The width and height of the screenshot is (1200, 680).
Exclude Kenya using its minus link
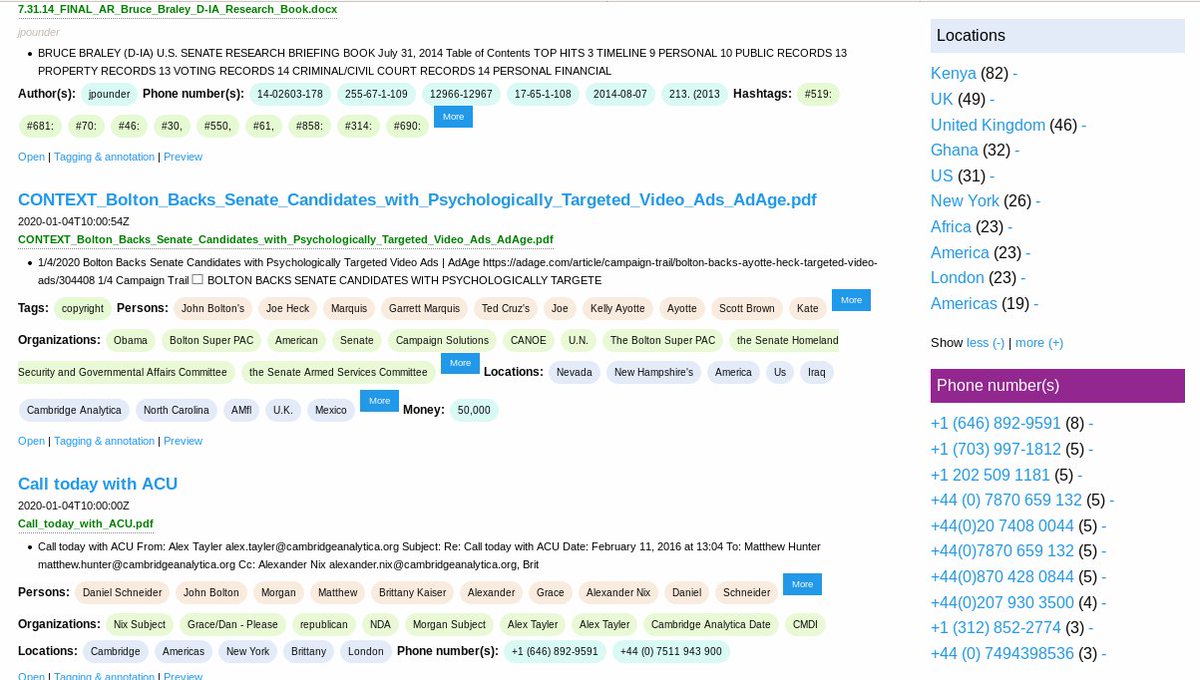pyautogui.click(x=1015, y=74)
